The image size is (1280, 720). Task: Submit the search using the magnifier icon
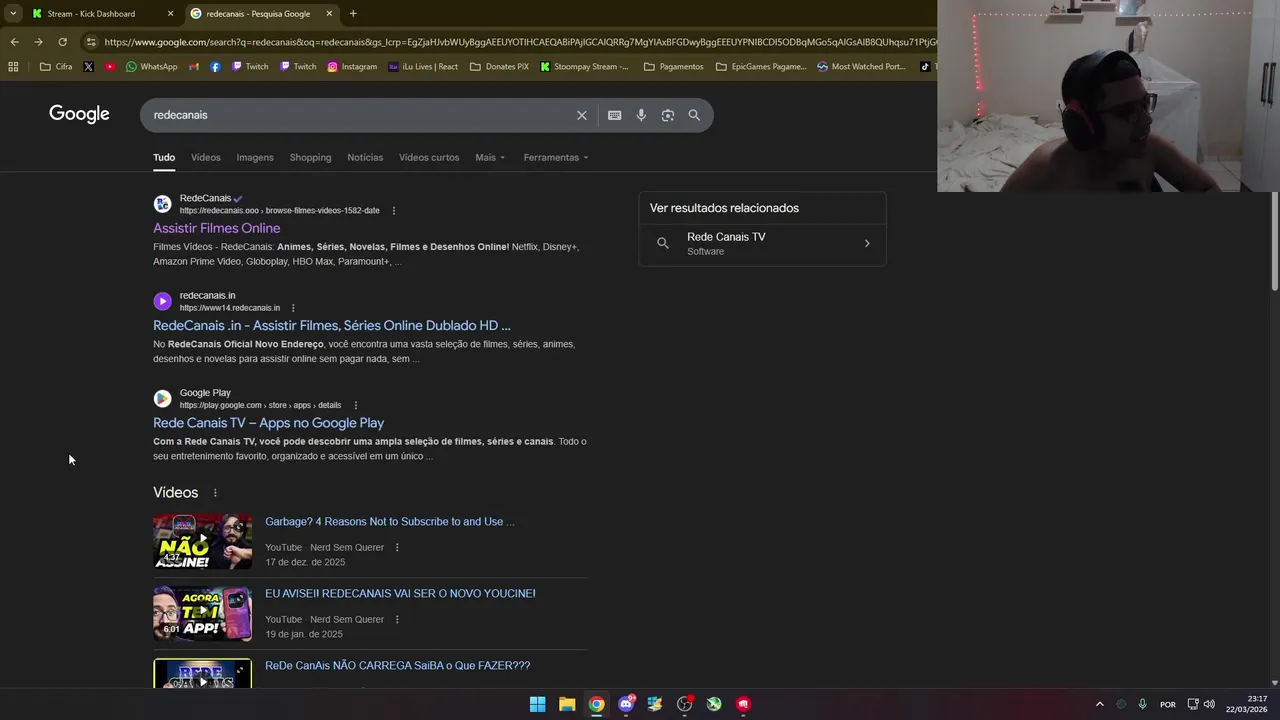(694, 115)
